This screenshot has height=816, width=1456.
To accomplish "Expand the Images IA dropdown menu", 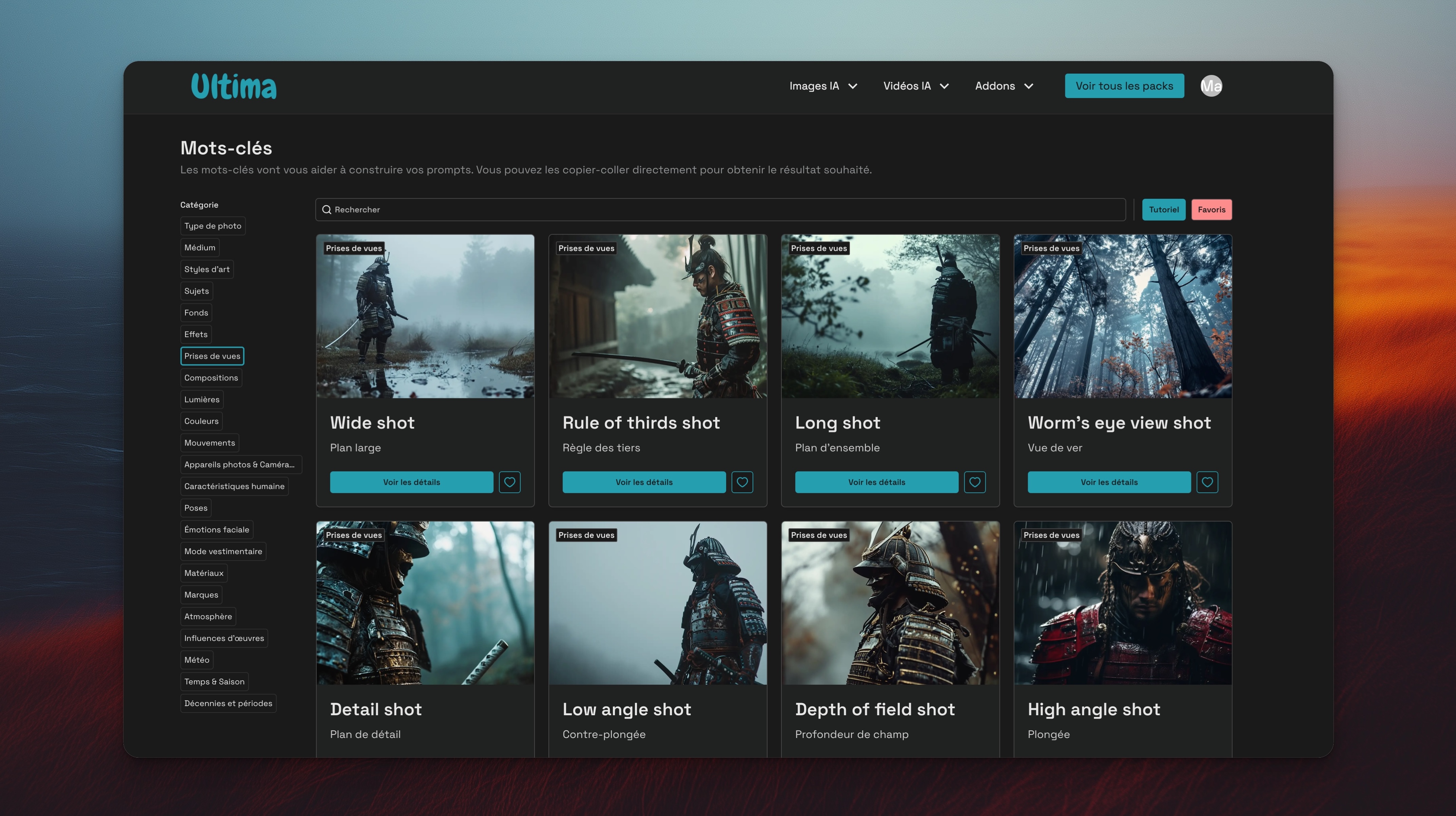I will coord(823,86).
